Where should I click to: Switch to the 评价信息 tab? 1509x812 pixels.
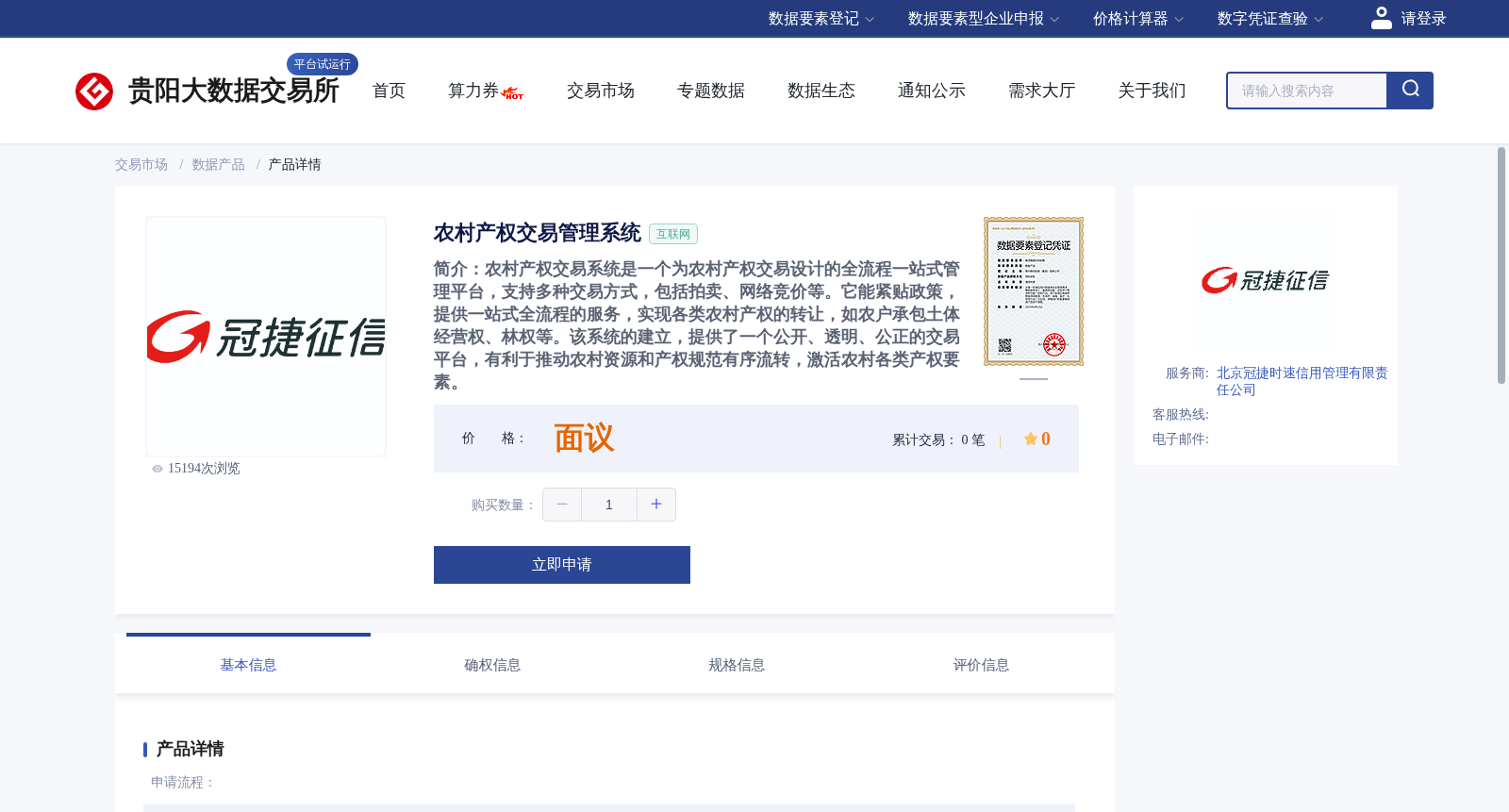[x=981, y=665]
